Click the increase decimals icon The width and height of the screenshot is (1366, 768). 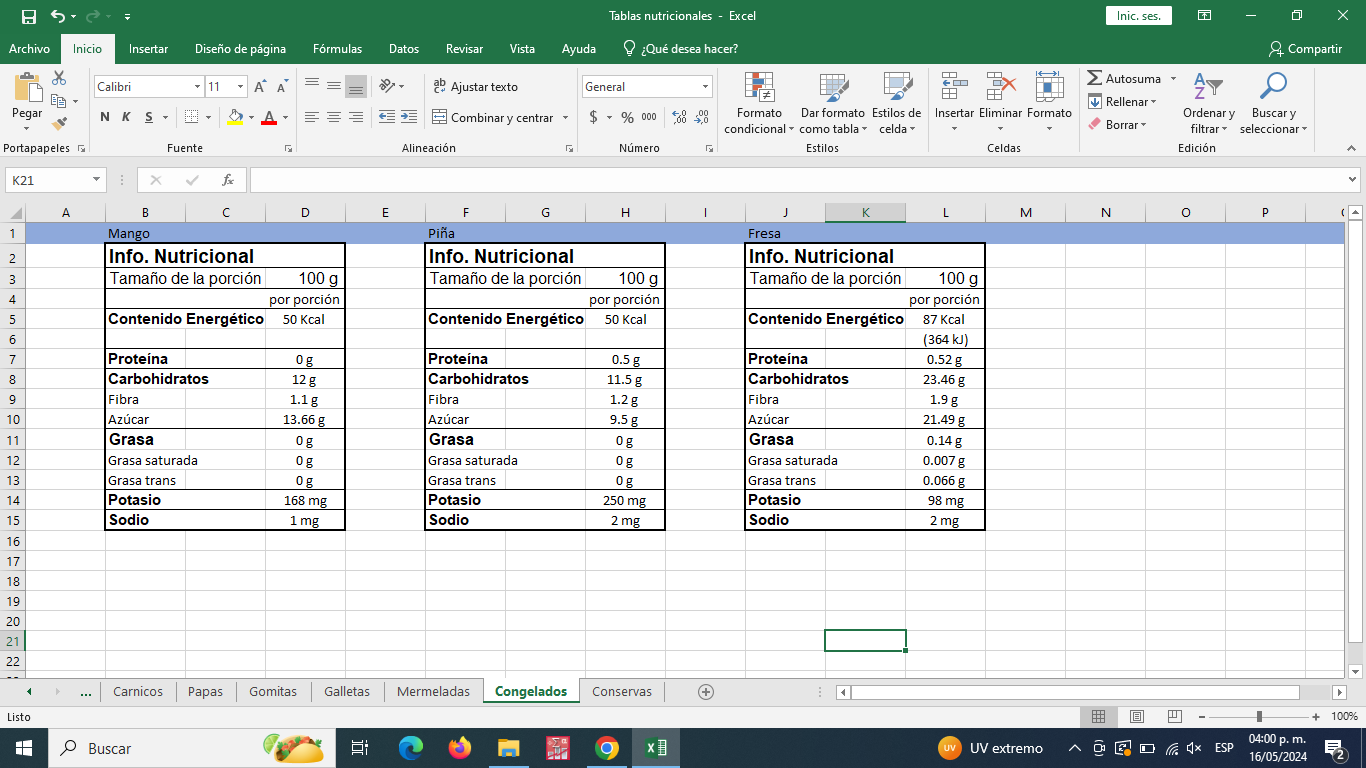pyautogui.click(x=680, y=117)
